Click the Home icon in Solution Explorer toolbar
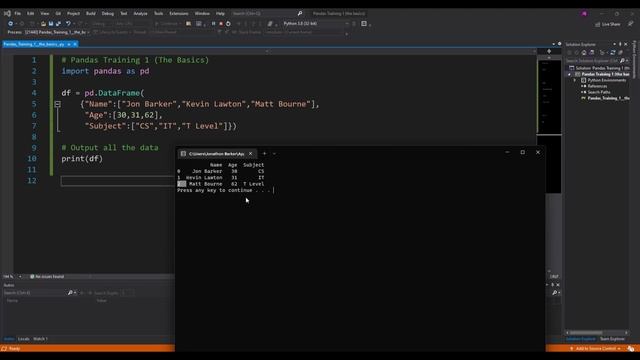 tap(584, 53)
